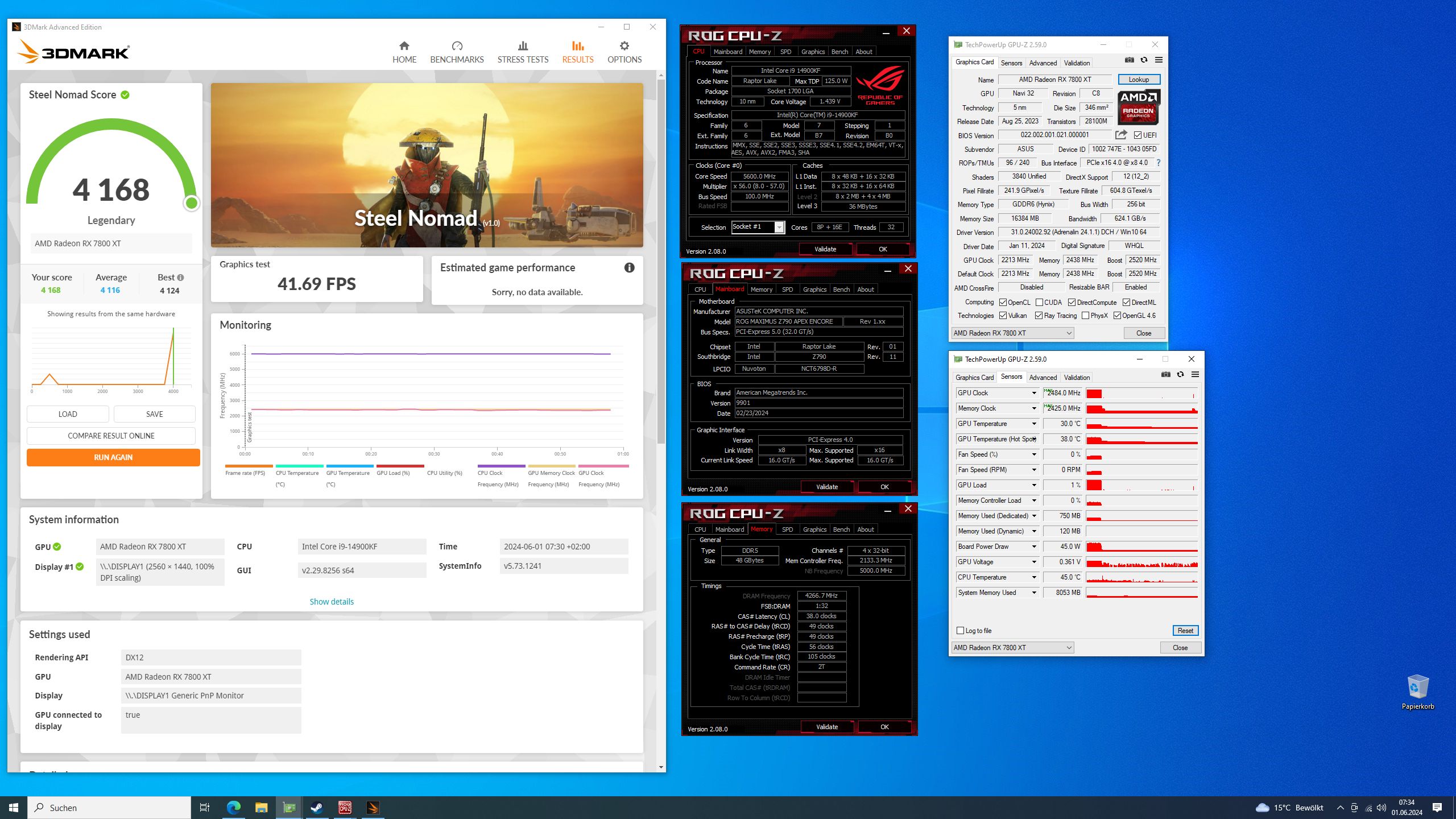
Task: Open SPD tab in middle CPU-Z window
Action: pos(787,289)
